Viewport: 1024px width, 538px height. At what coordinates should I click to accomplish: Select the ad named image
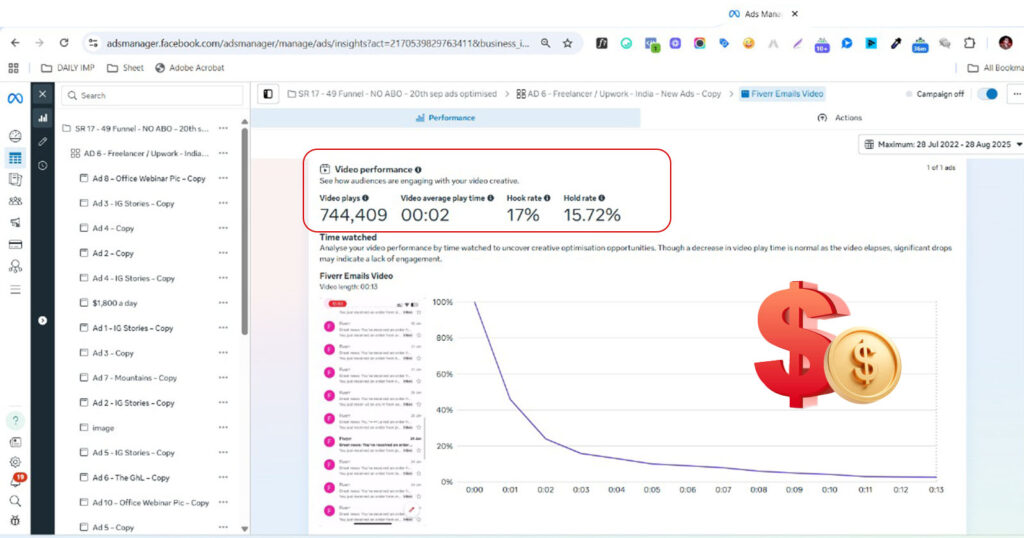pos(97,428)
